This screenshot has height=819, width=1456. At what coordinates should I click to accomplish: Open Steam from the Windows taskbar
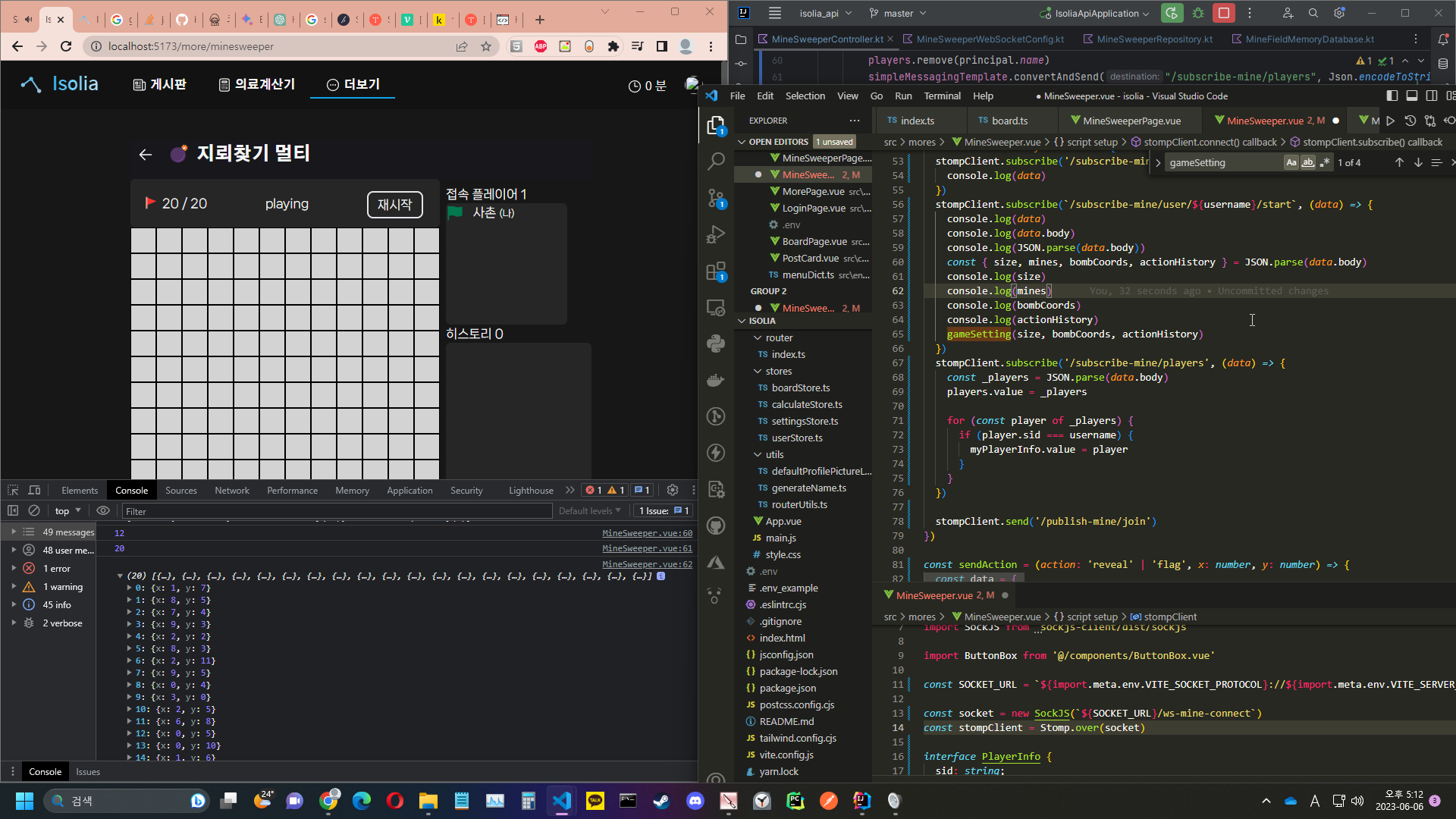[661, 801]
